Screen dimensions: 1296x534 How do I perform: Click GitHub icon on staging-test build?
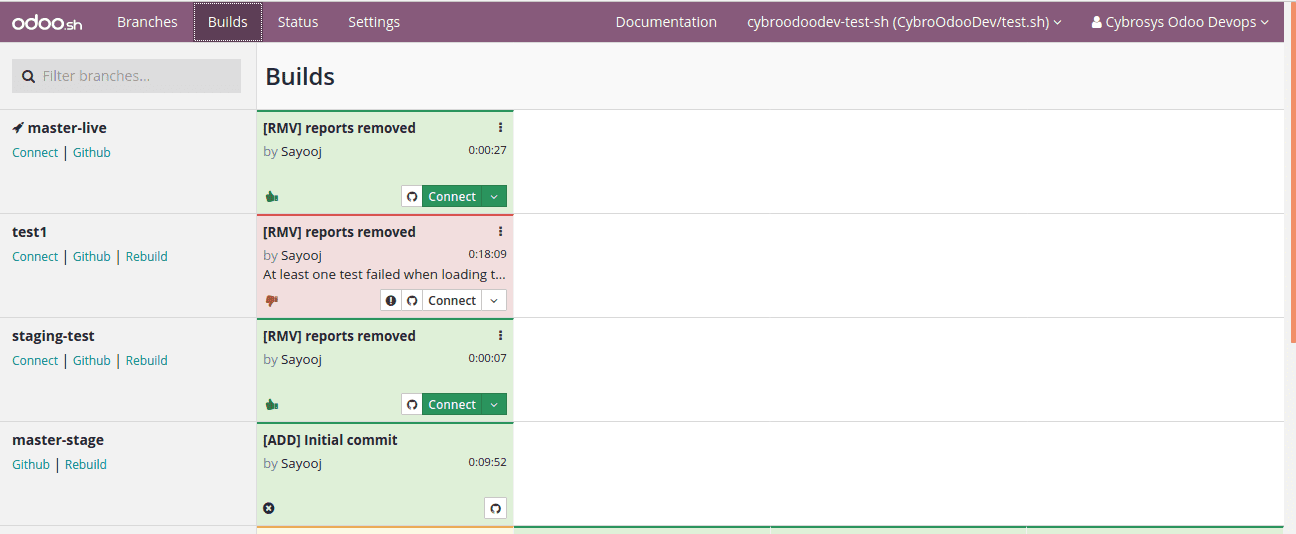point(412,405)
